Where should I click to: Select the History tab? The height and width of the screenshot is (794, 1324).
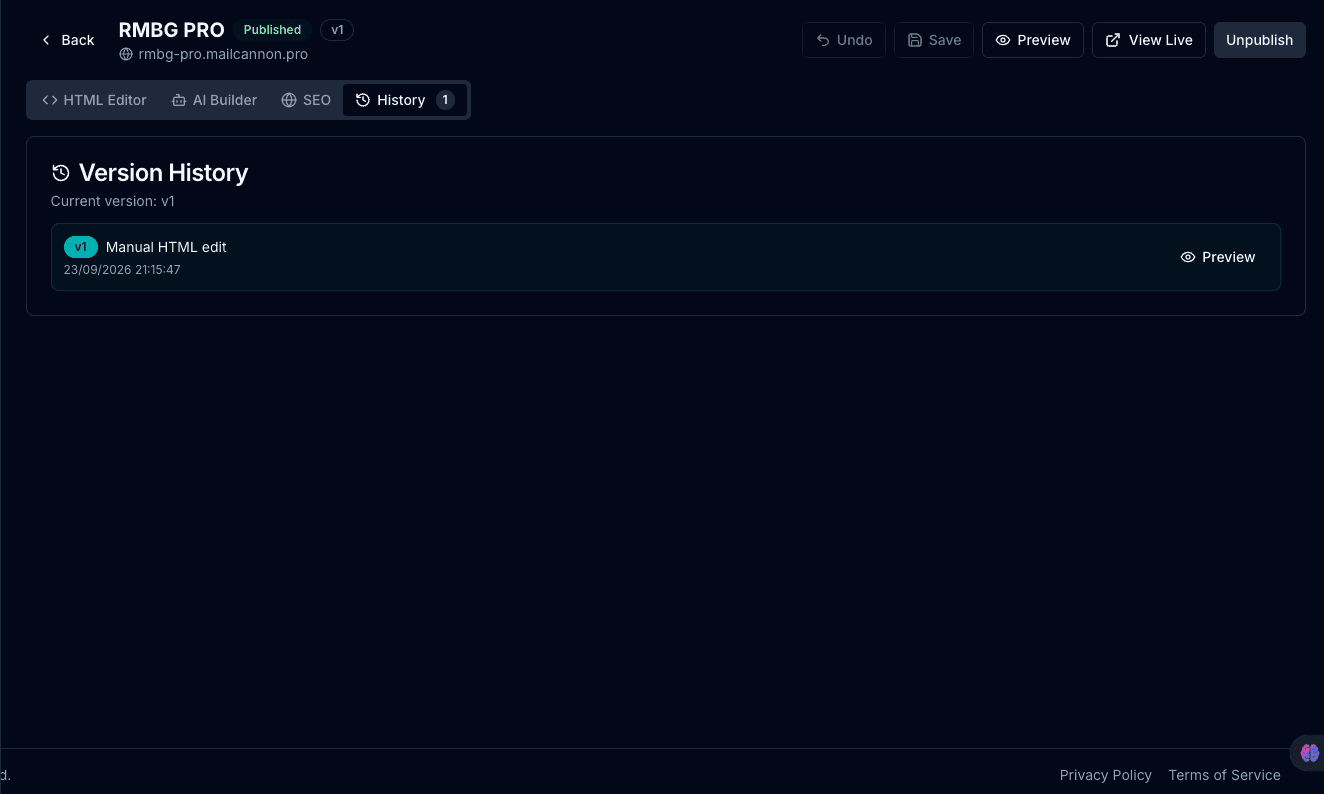[405, 100]
